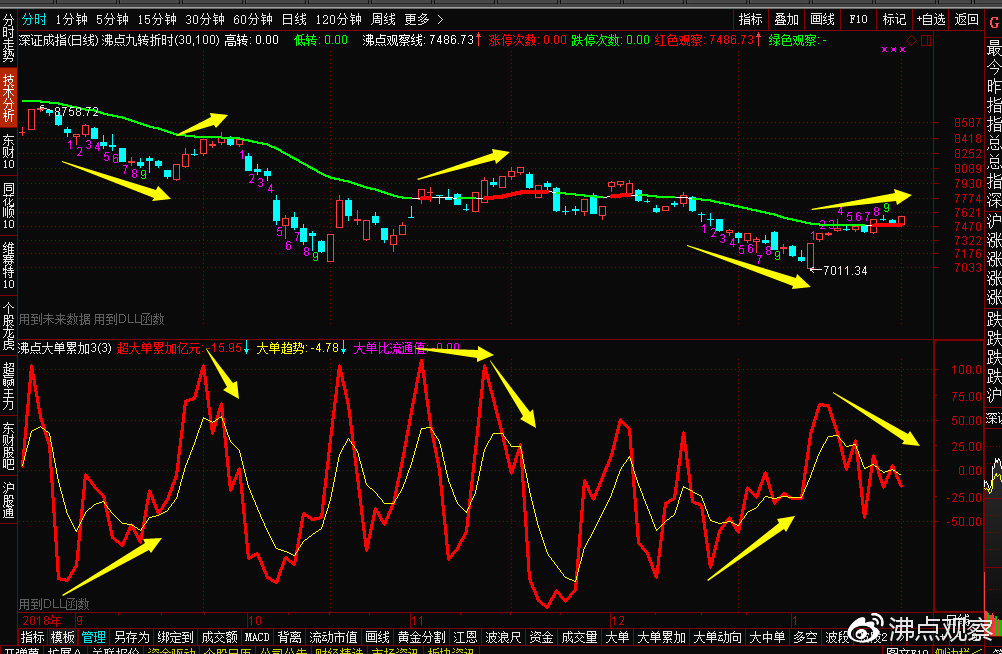Open the 指标 indicator menu at top

[x=750, y=19]
